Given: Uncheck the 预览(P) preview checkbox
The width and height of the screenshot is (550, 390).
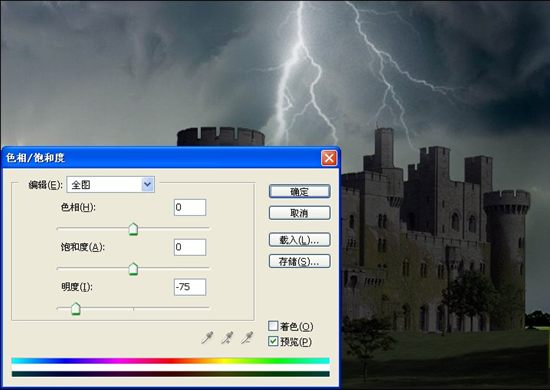Looking at the screenshot, I should [x=273, y=341].
